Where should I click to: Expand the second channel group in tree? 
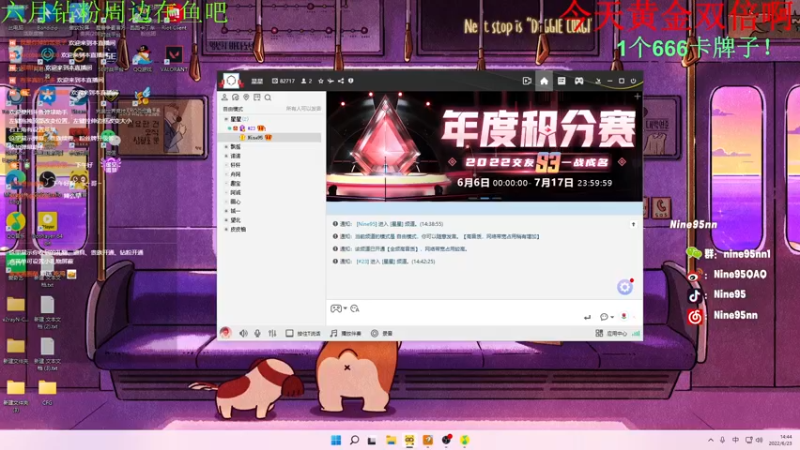coord(227,147)
